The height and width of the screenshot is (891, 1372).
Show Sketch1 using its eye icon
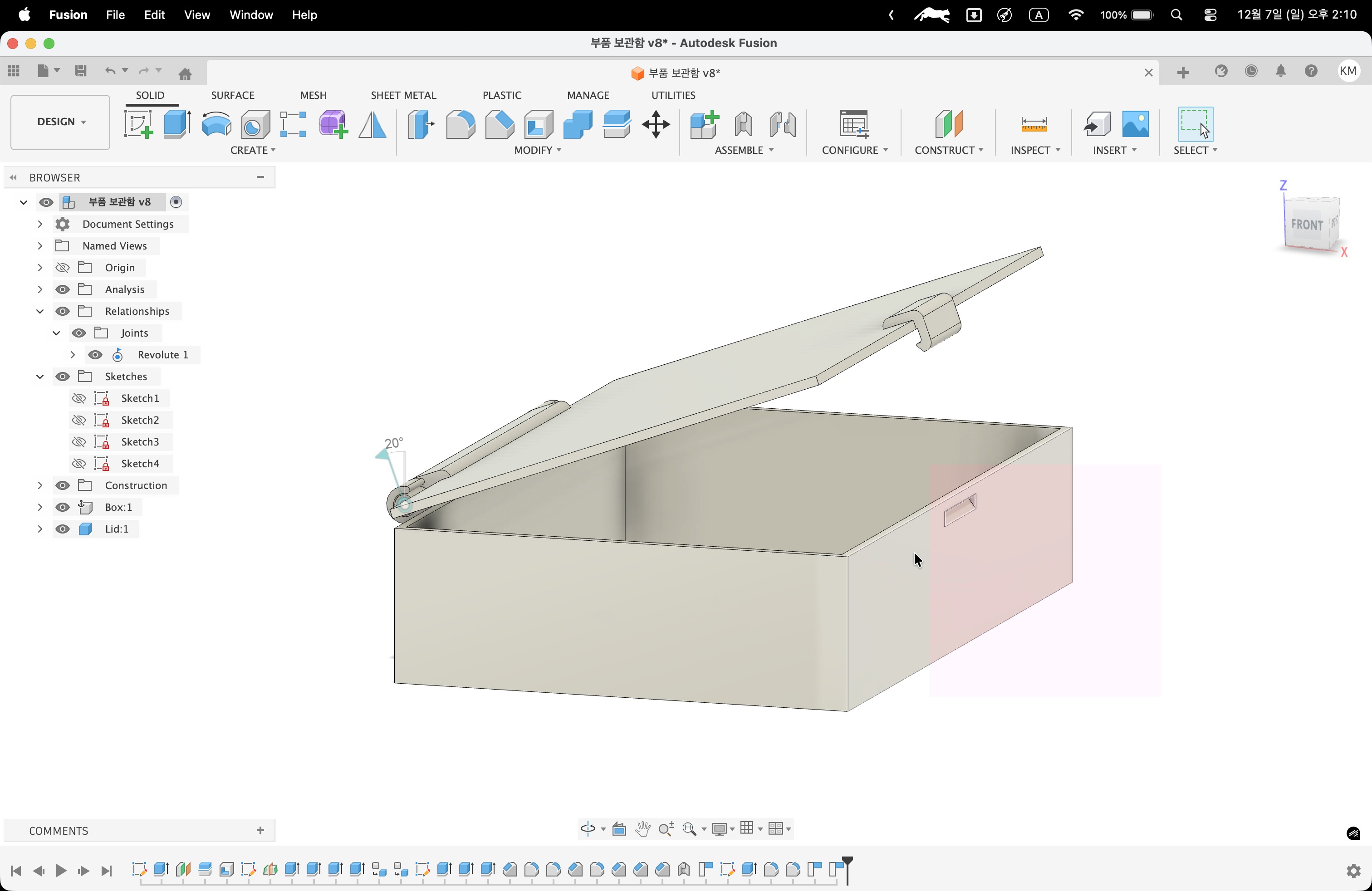tap(78, 398)
